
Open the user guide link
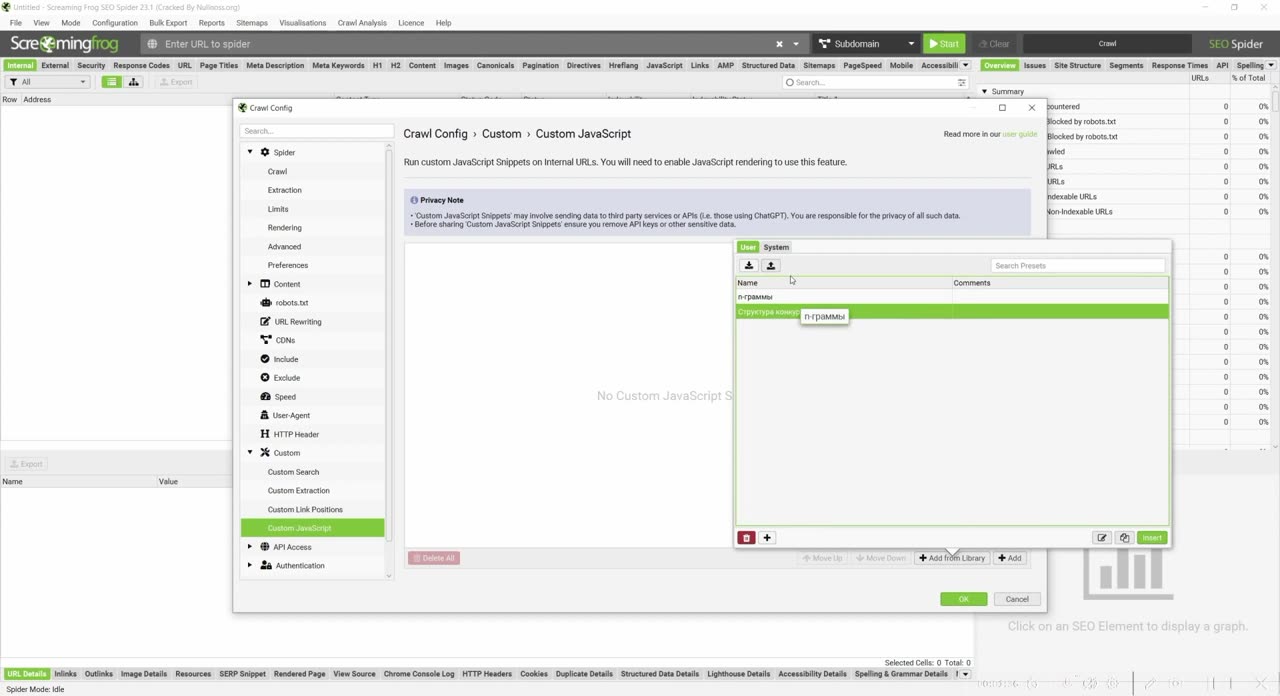coord(1020,134)
